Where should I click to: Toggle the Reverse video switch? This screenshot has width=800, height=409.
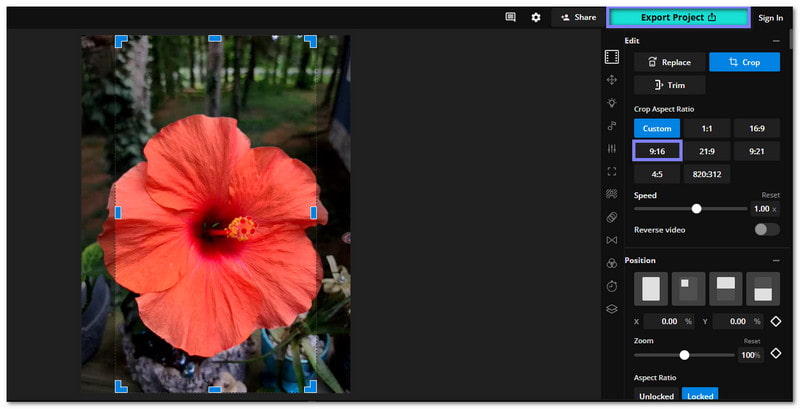tap(766, 229)
